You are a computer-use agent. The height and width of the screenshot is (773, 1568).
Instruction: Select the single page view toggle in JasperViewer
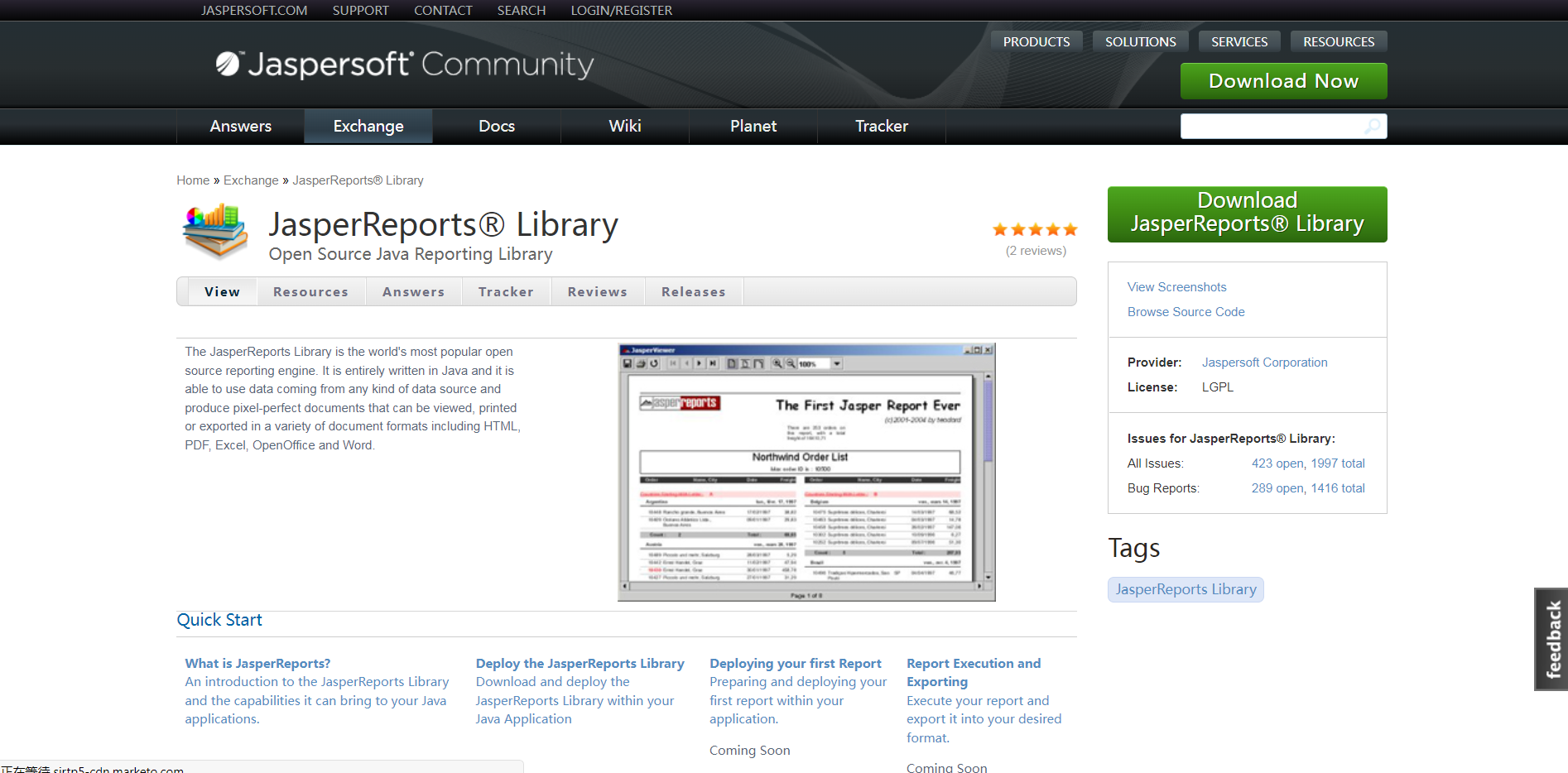(x=731, y=363)
